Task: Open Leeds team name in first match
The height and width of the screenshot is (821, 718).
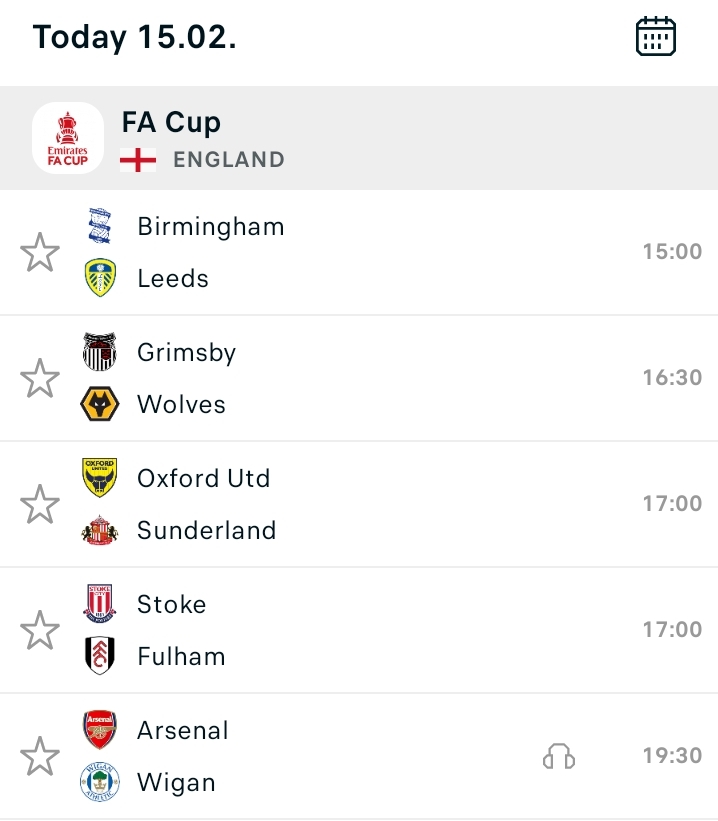Action: [x=173, y=279]
